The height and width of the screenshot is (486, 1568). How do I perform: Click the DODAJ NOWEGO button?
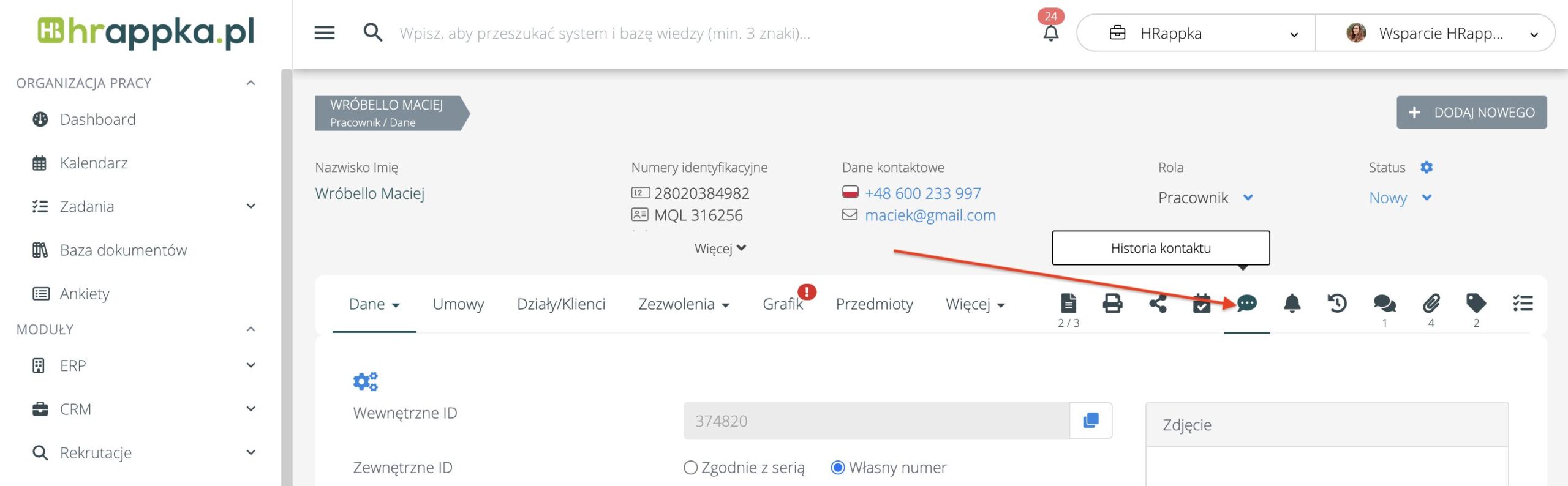pyautogui.click(x=1471, y=113)
